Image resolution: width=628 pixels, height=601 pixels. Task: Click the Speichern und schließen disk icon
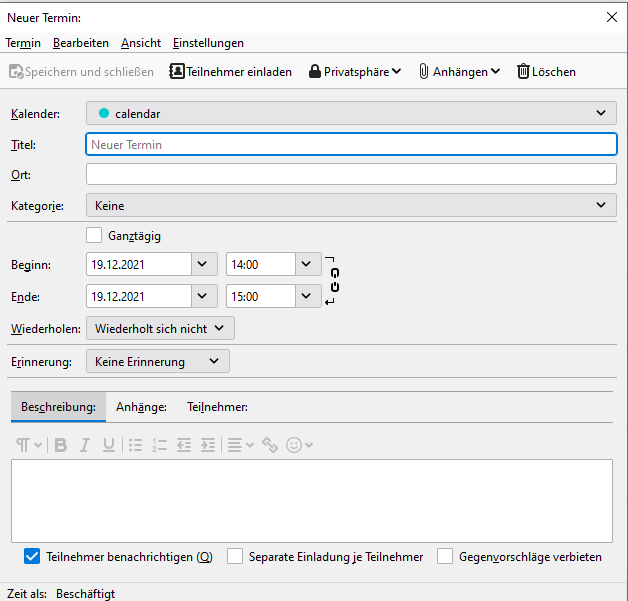pos(16,72)
